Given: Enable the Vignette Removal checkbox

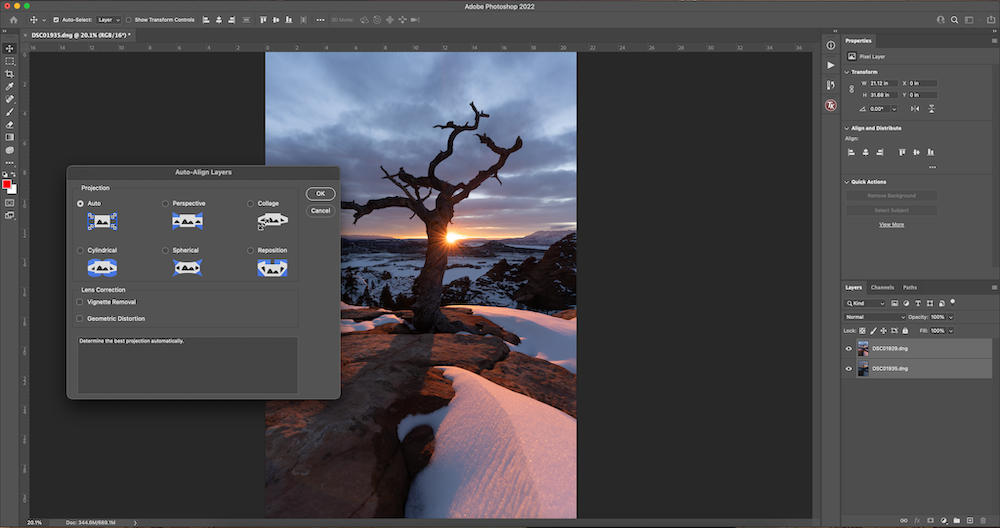Looking at the screenshot, I should click(81, 302).
